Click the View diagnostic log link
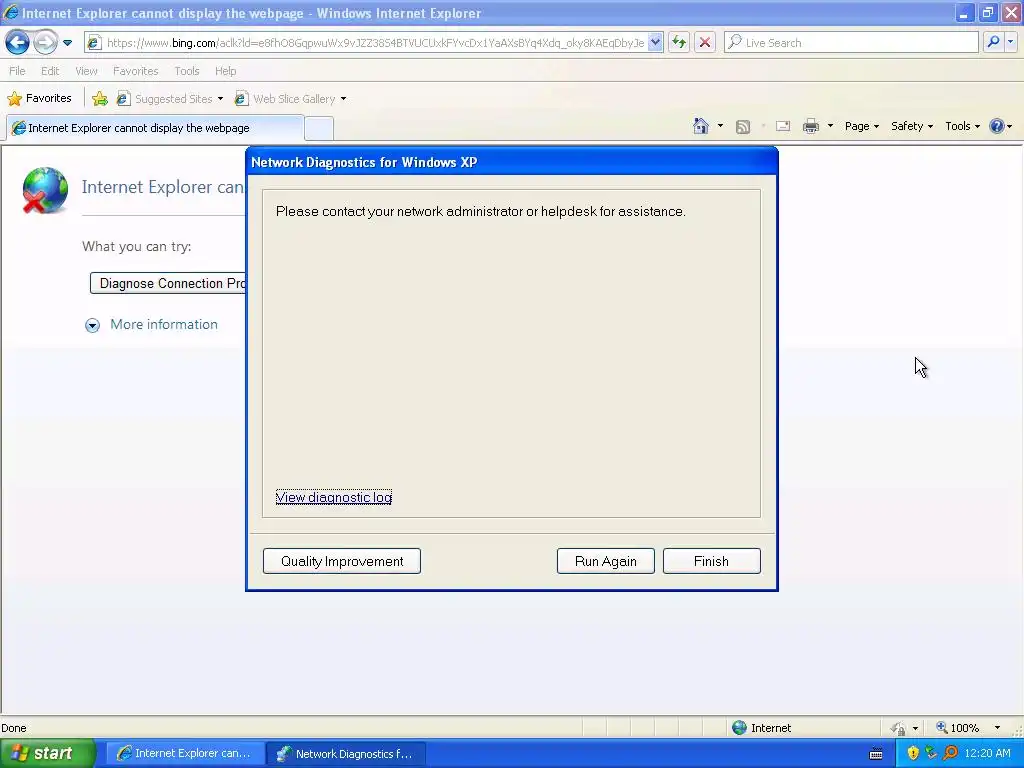Viewport: 1024px width, 768px height. coord(334,498)
